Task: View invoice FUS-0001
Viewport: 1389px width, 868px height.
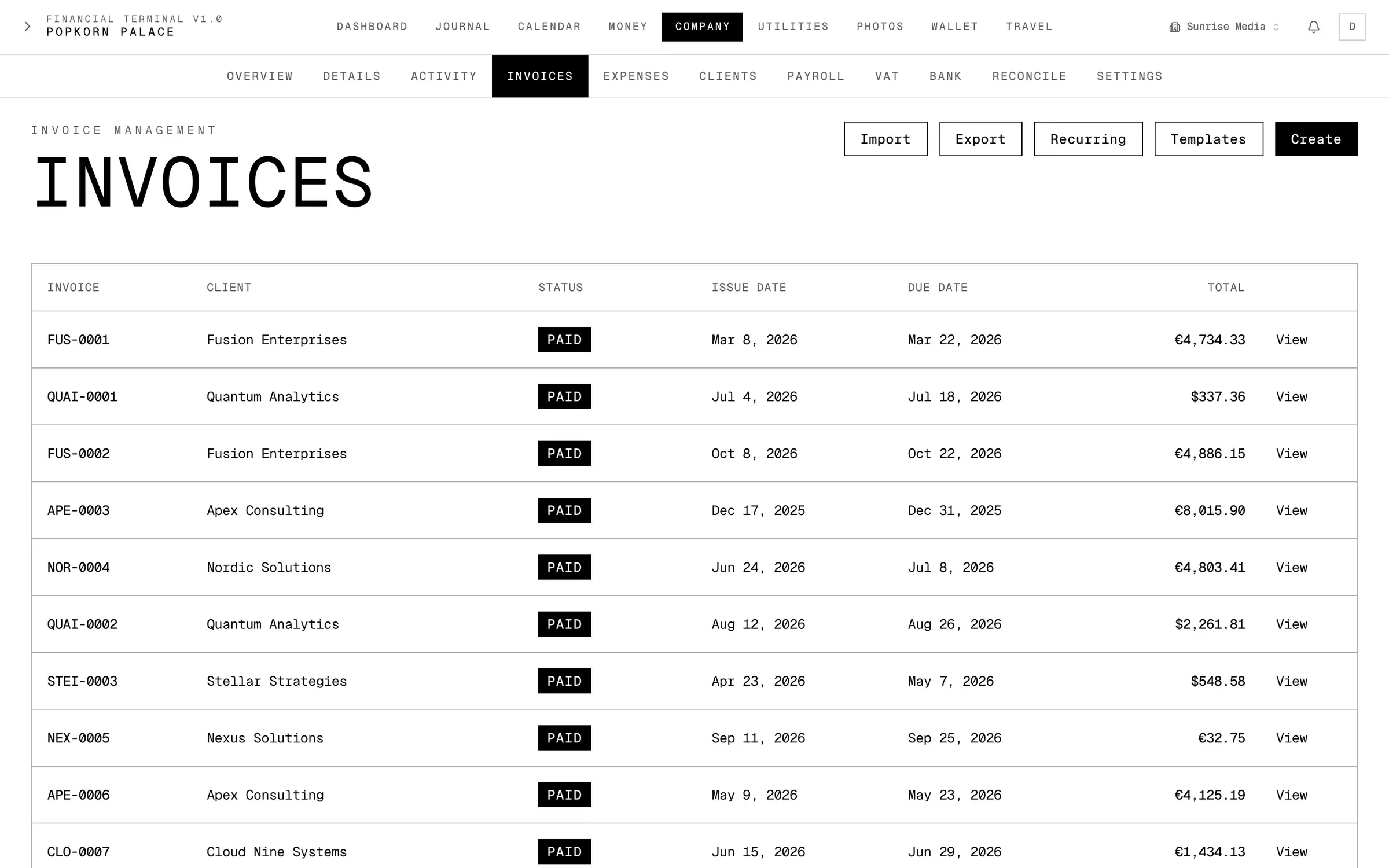Action: coord(1292,340)
